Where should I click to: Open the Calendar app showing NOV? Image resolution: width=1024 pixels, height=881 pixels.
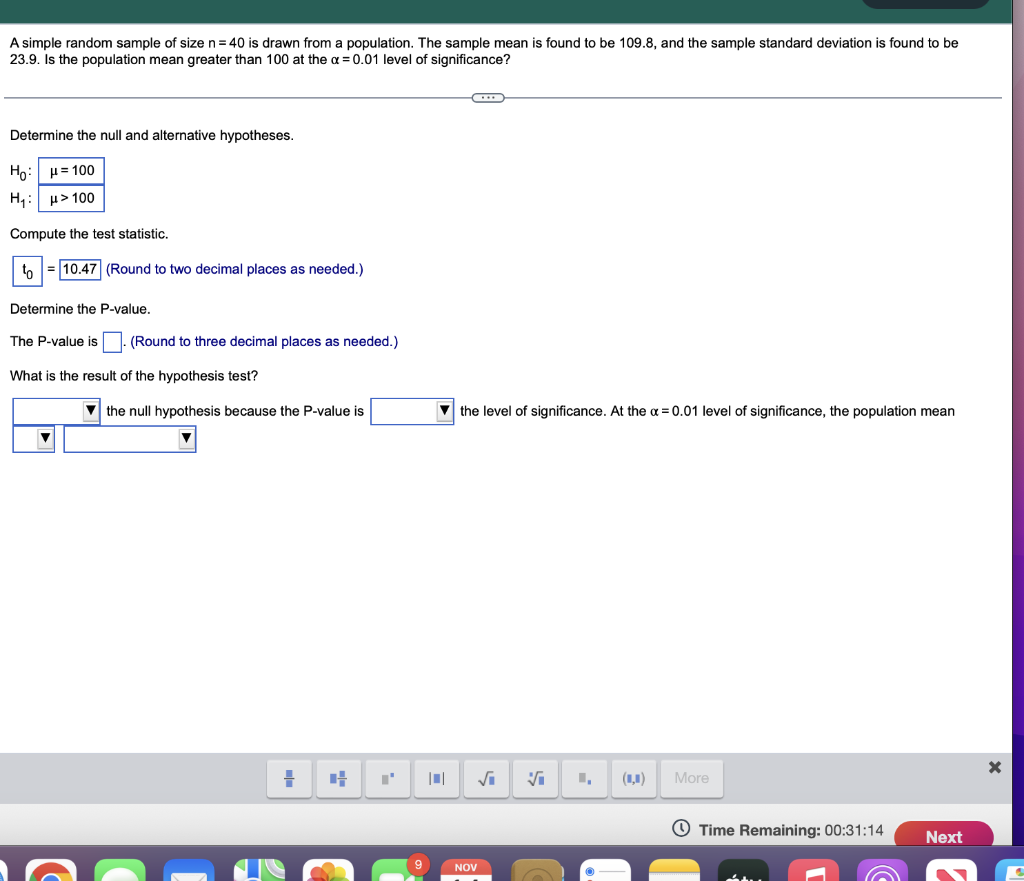click(465, 870)
